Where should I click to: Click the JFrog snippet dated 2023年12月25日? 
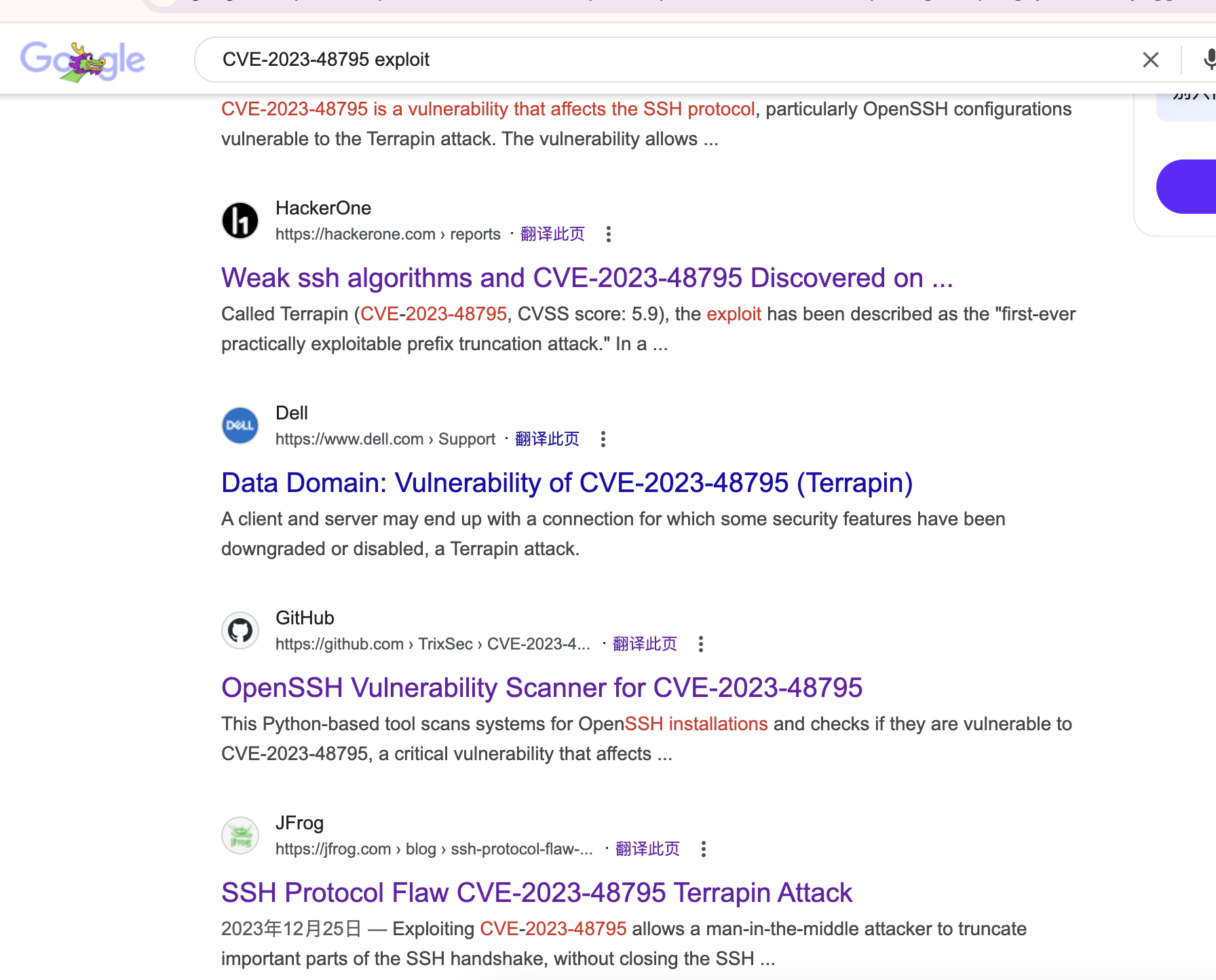624,944
